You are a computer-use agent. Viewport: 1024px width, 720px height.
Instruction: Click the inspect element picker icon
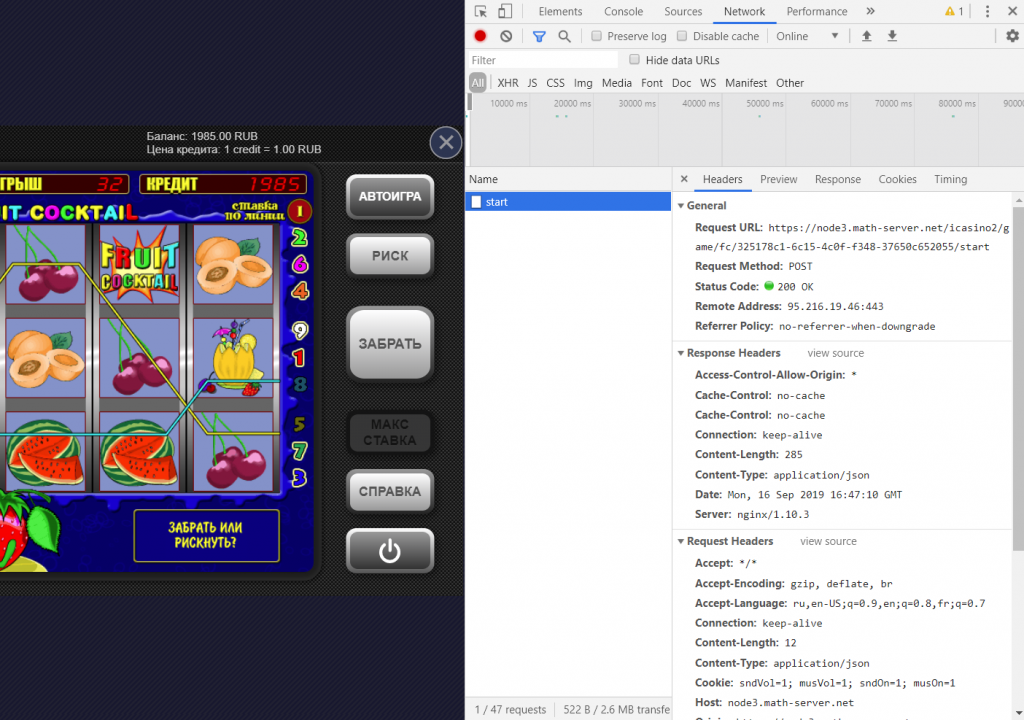pos(481,12)
